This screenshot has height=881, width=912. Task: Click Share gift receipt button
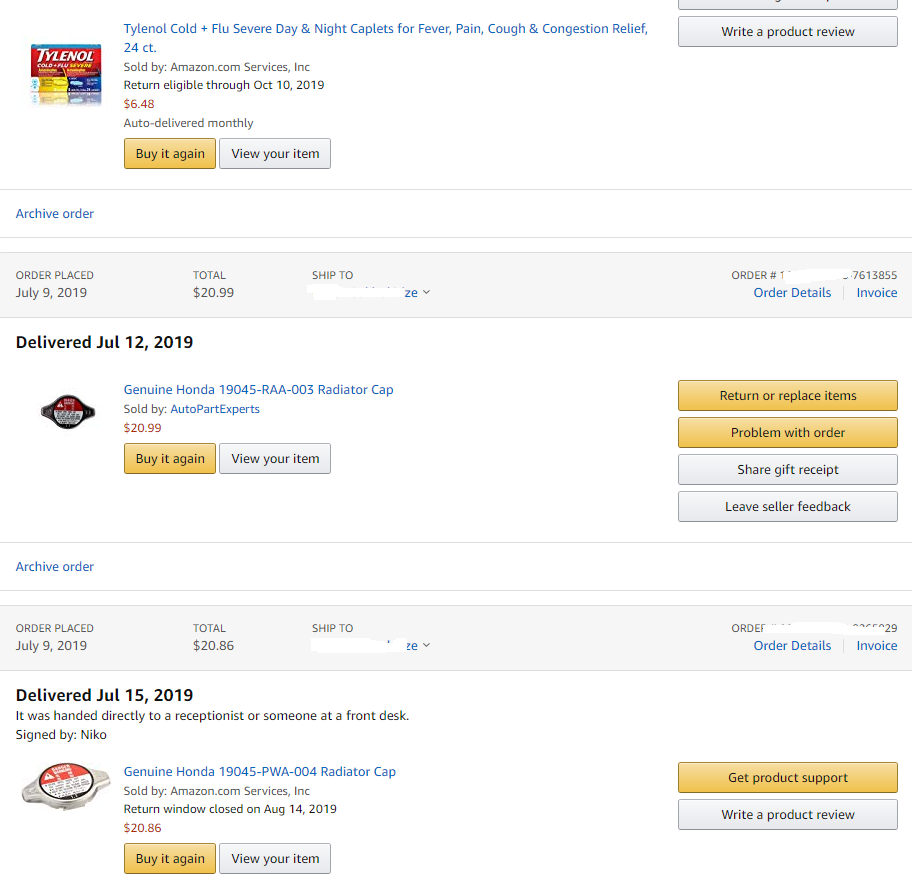[x=787, y=470]
